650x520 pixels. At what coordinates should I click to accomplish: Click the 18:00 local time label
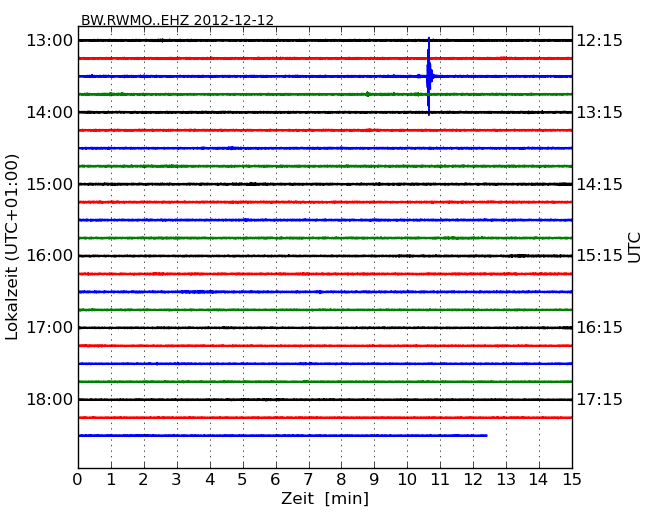point(49,399)
